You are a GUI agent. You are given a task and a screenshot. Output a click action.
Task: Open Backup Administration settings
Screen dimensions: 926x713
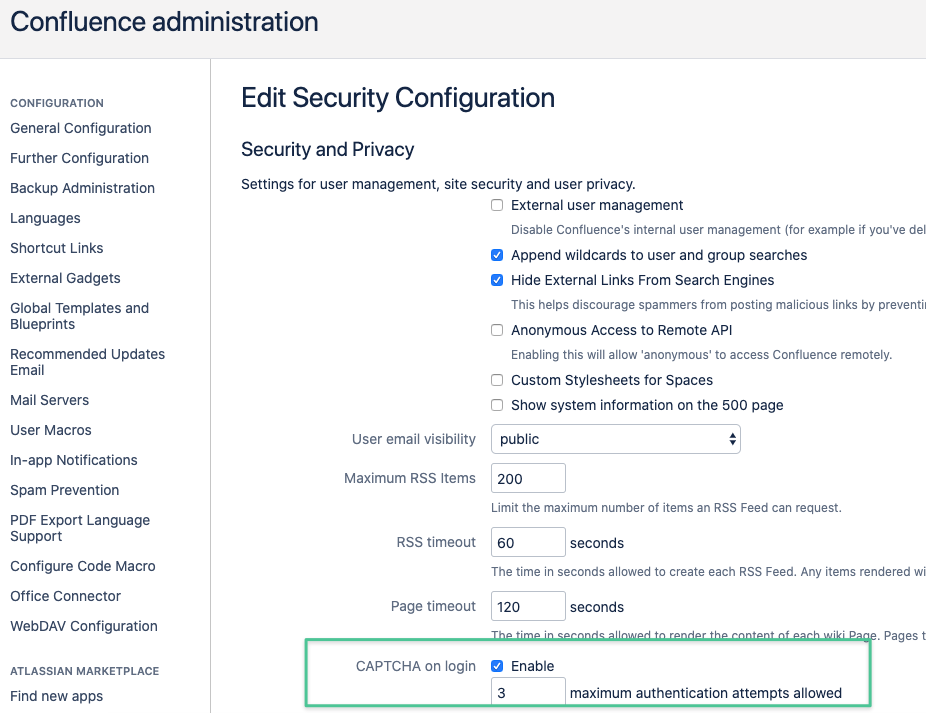(82, 188)
